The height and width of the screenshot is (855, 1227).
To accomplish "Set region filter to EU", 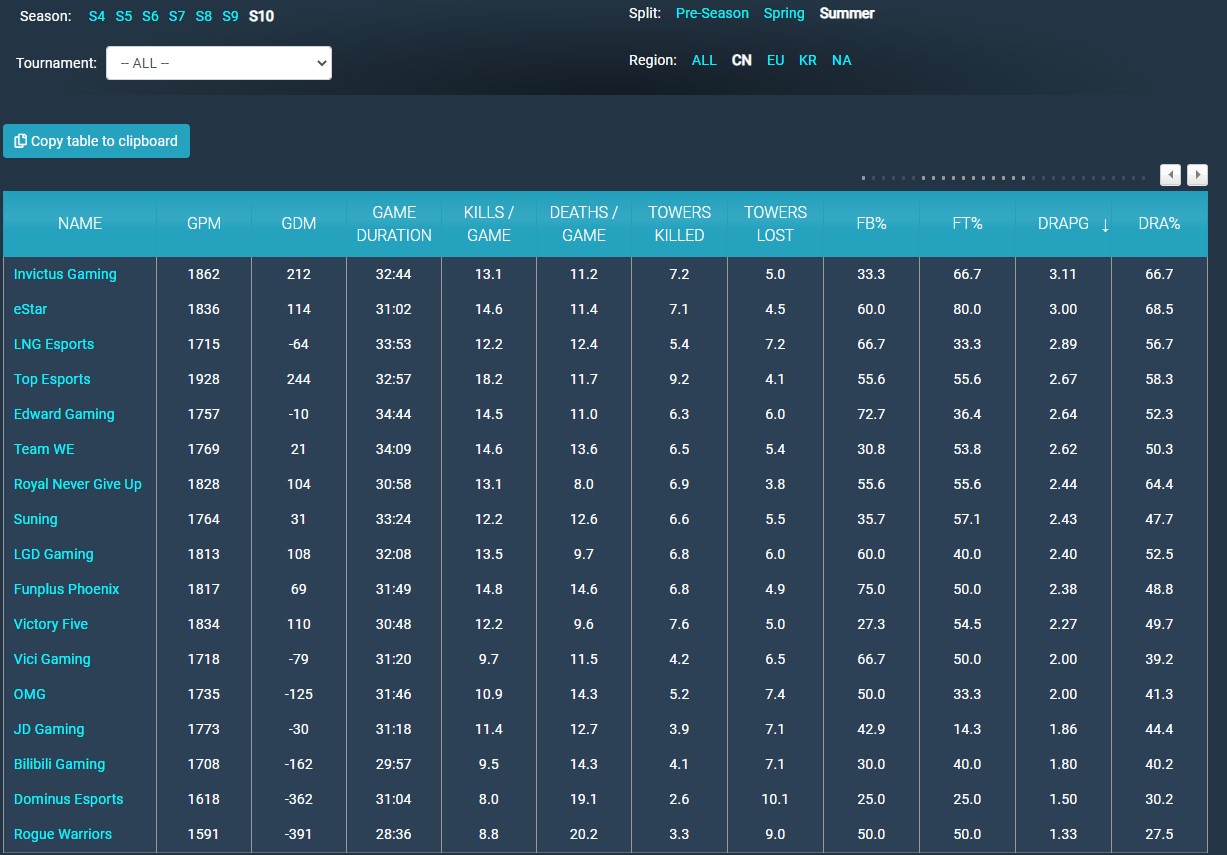I will point(775,60).
